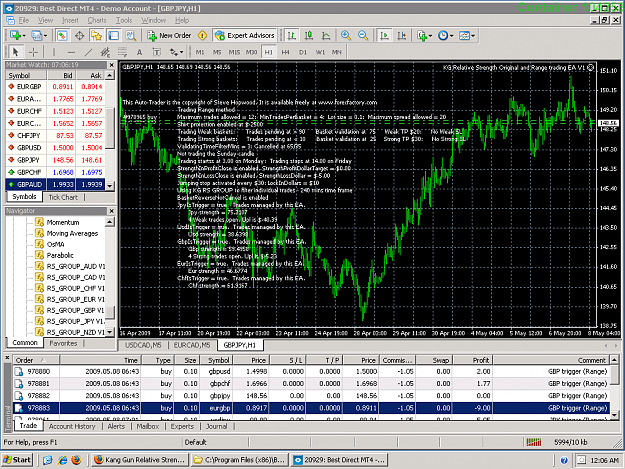Open the Tools menu
The image size is (625, 469).
124,20
